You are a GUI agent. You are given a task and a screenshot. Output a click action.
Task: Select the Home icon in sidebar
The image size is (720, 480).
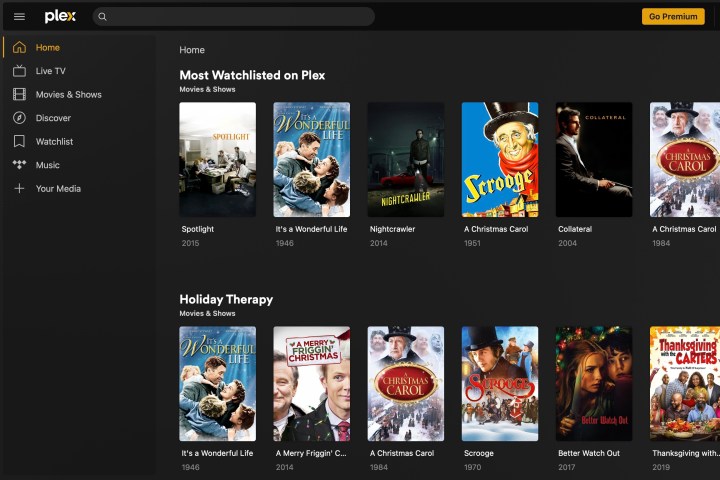(19, 48)
